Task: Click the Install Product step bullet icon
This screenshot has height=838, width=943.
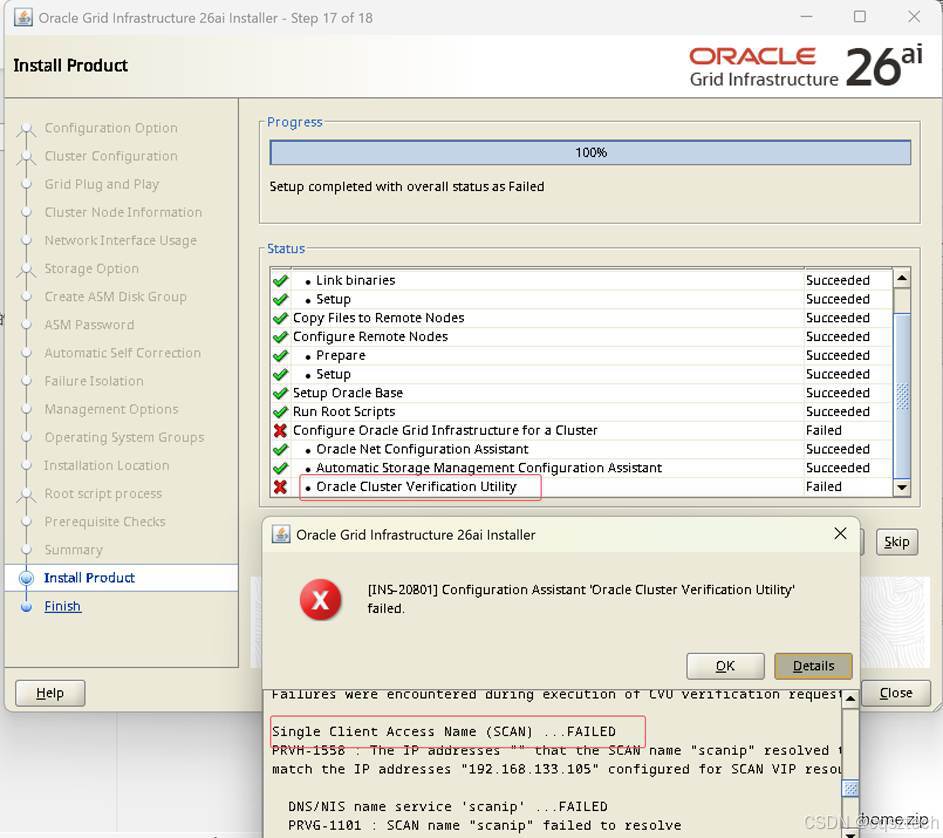Action: (x=26, y=578)
